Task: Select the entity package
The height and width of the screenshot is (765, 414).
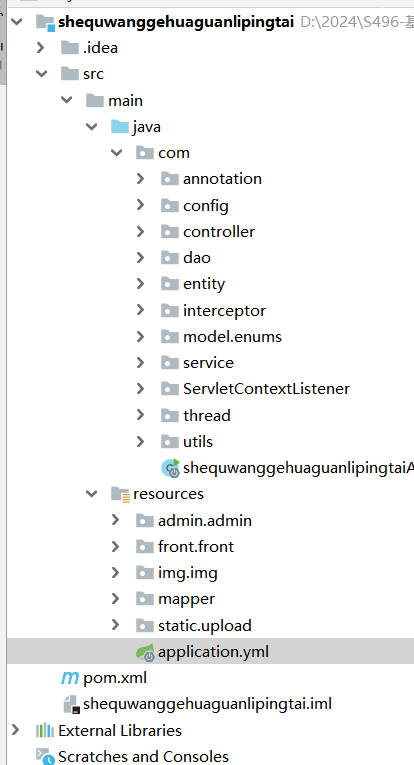Action: (x=204, y=284)
